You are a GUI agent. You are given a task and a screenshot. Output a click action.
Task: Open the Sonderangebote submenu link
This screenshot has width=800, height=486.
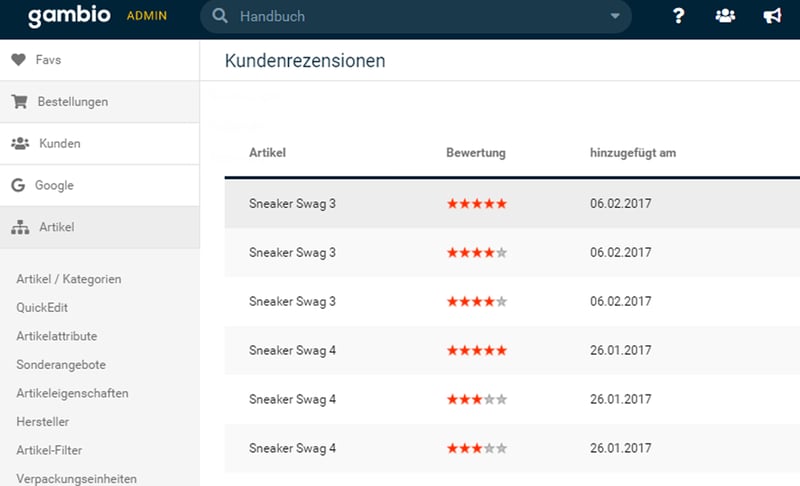click(61, 365)
